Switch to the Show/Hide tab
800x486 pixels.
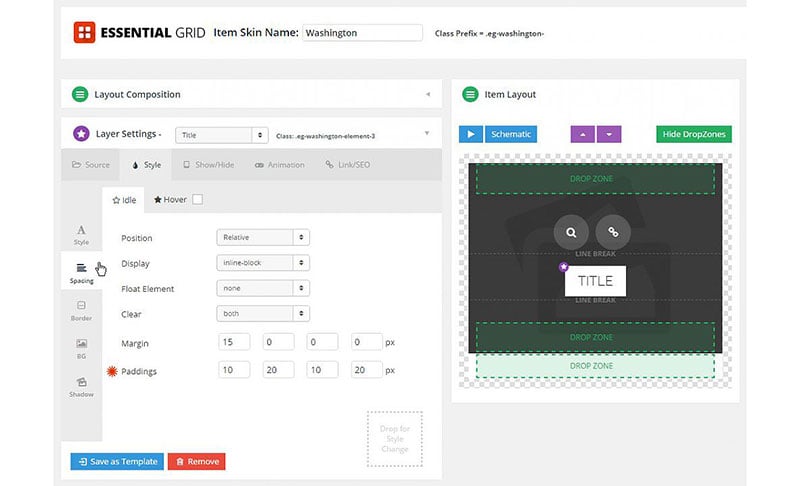tap(209, 165)
